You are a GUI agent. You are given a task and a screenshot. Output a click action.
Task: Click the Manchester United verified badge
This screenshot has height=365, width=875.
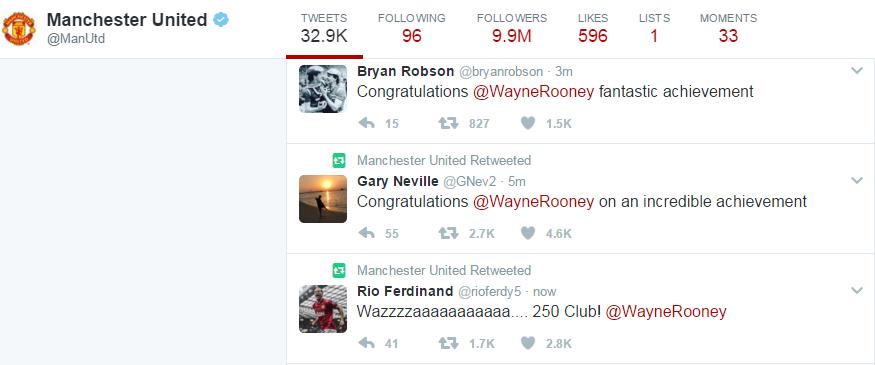click(x=222, y=20)
